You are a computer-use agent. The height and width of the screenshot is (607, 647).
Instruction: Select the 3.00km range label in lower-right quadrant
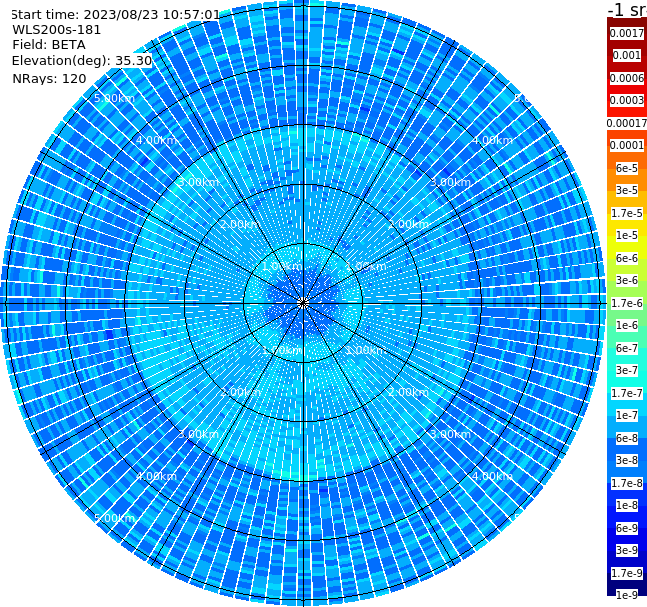pyautogui.click(x=451, y=434)
